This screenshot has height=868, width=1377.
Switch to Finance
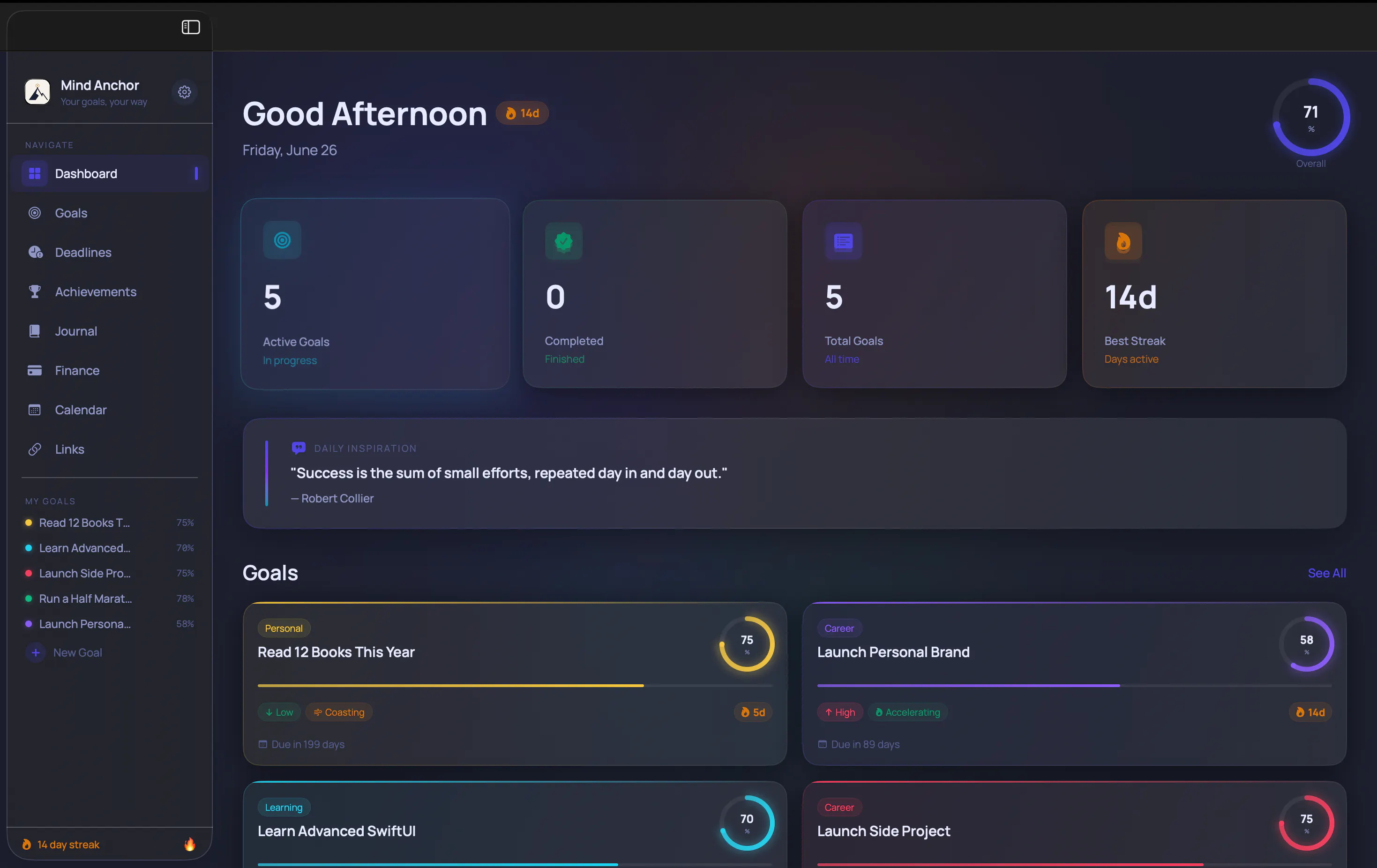109,371
